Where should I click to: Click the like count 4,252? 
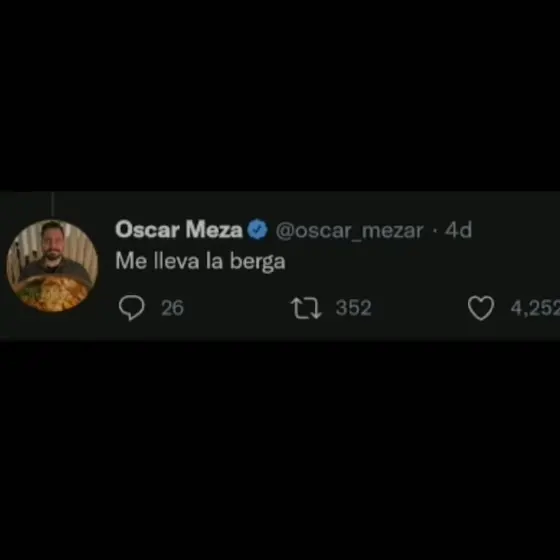(535, 308)
